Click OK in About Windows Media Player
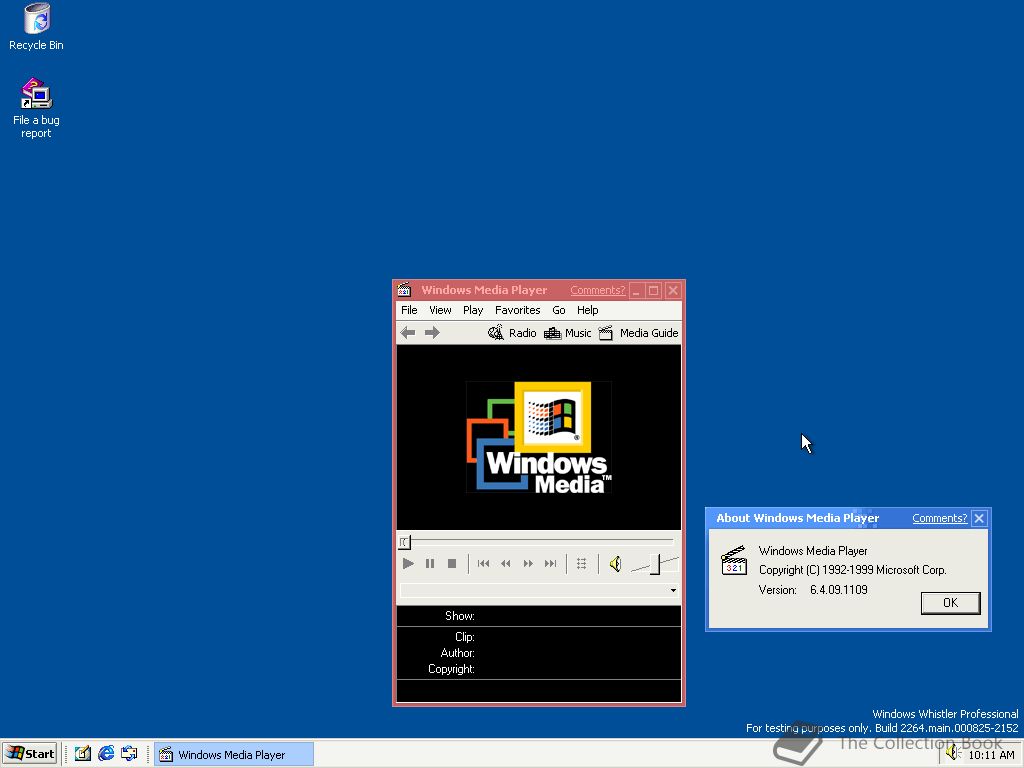This screenshot has height=768, width=1024. [x=950, y=603]
